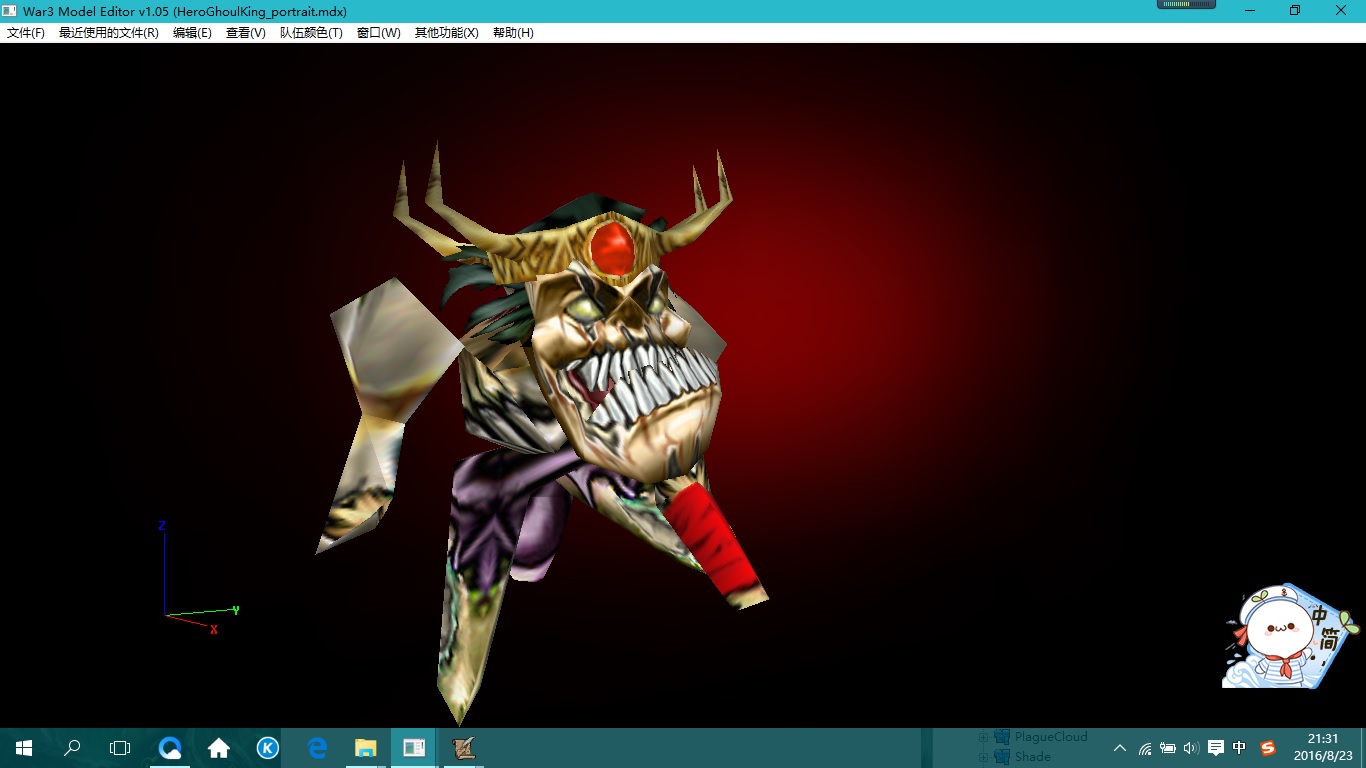Click the War3 Model Editor title bar icon
The height and width of the screenshot is (768, 1366).
point(10,11)
